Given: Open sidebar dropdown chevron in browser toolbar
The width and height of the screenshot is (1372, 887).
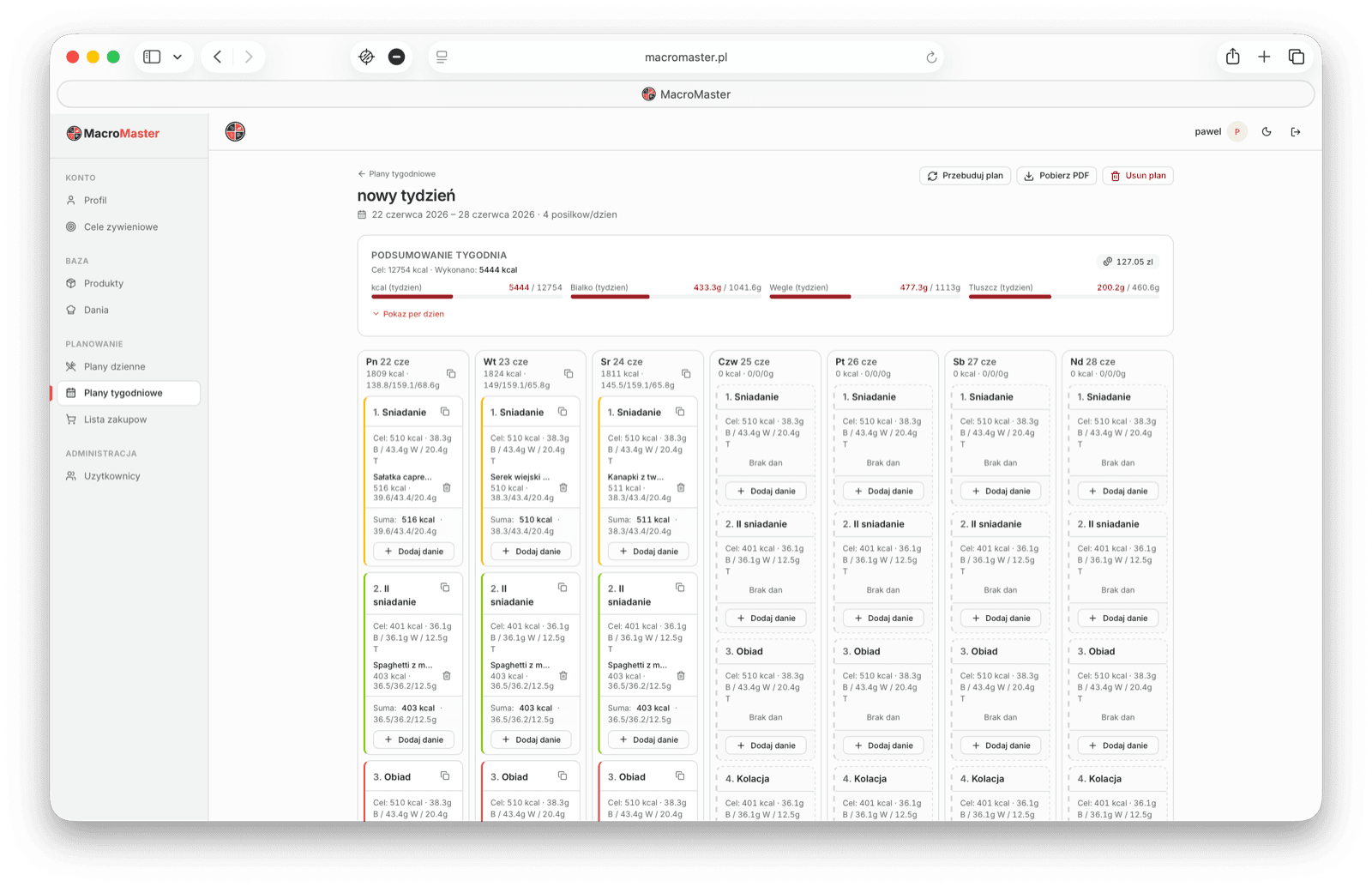Looking at the screenshot, I should click(178, 57).
